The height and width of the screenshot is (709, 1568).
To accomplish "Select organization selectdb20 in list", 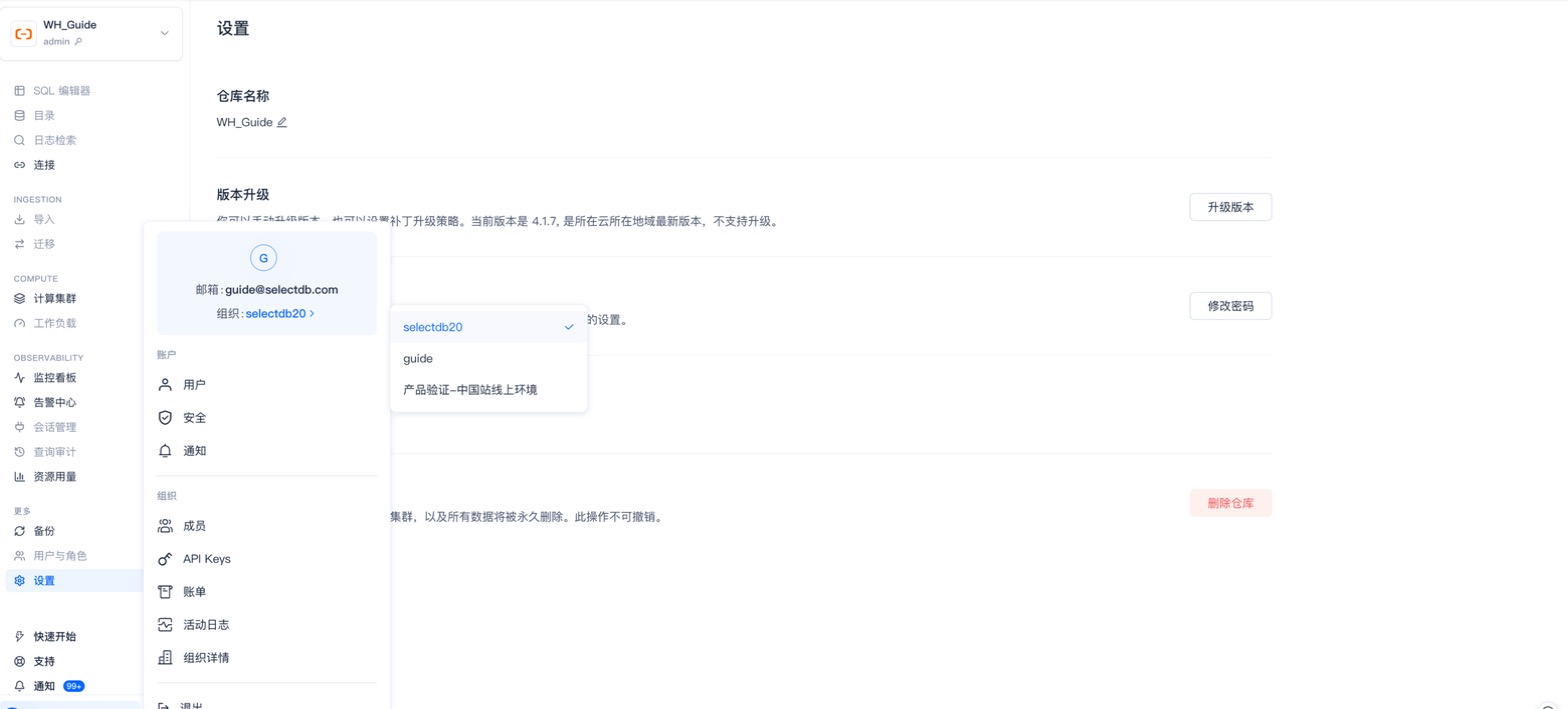I will [x=489, y=327].
